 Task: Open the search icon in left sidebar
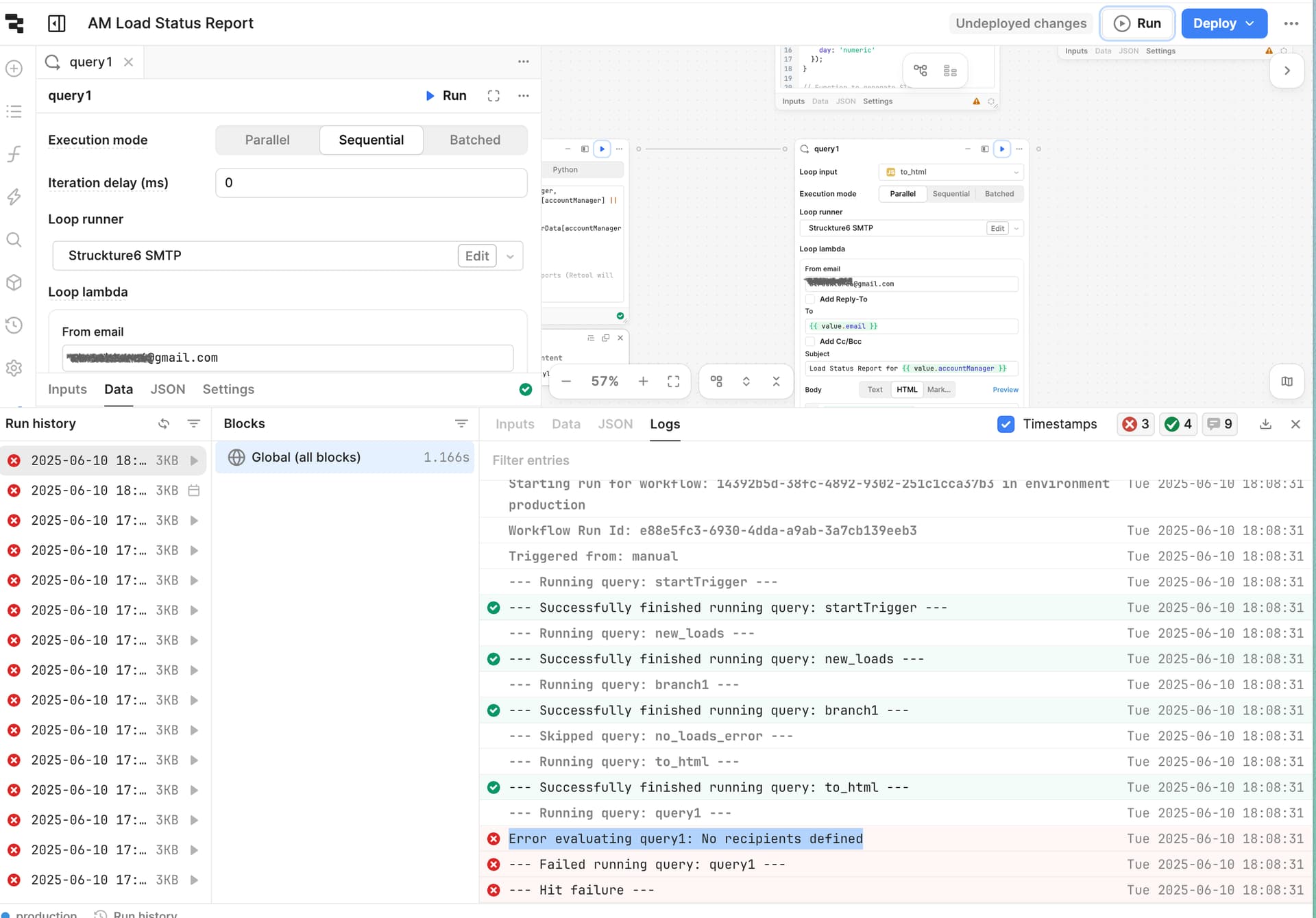pyautogui.click(x=14, y=240)
